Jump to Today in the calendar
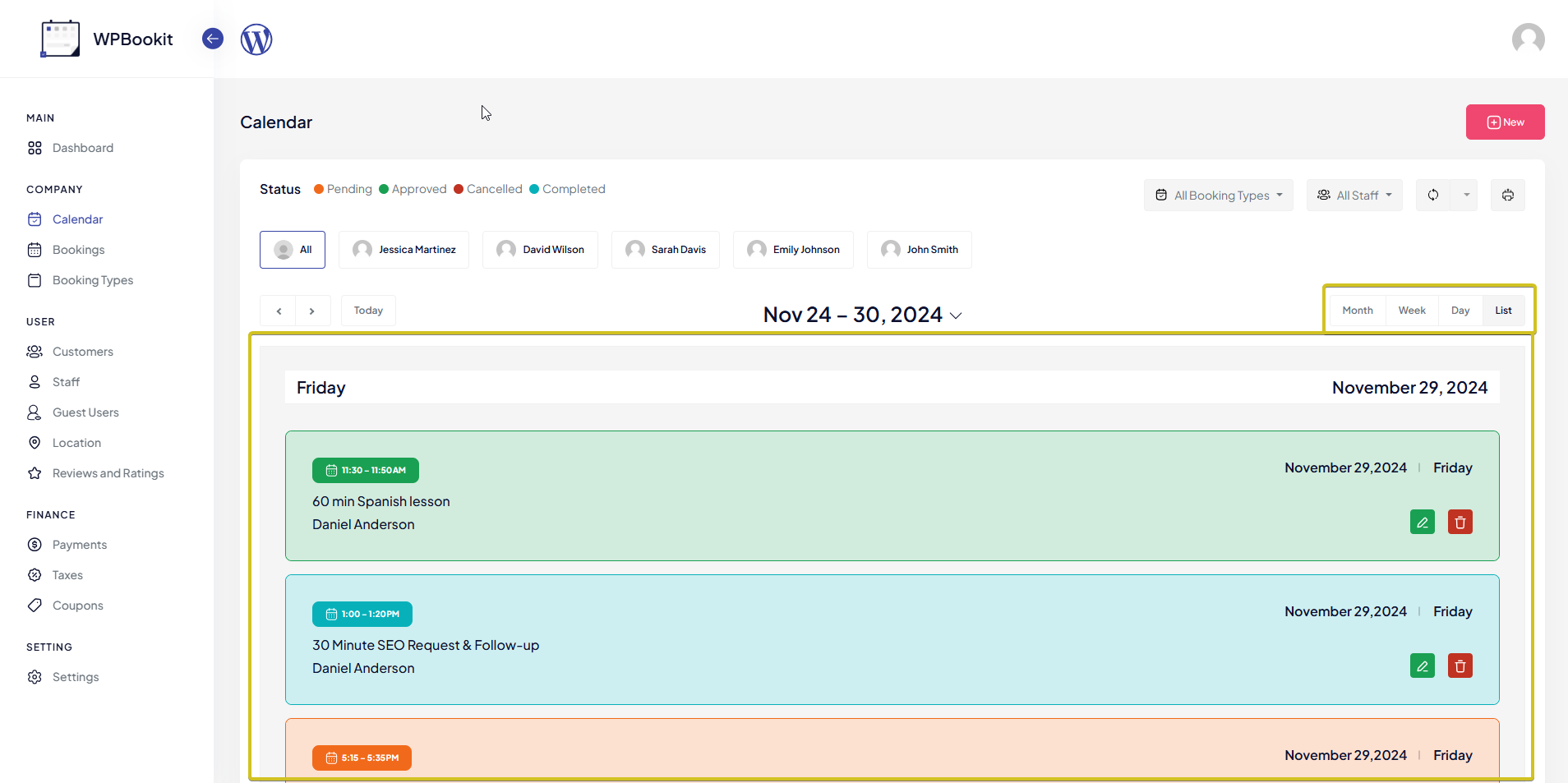Screen dimensions: 1568x783 click(x=368, y=311)
